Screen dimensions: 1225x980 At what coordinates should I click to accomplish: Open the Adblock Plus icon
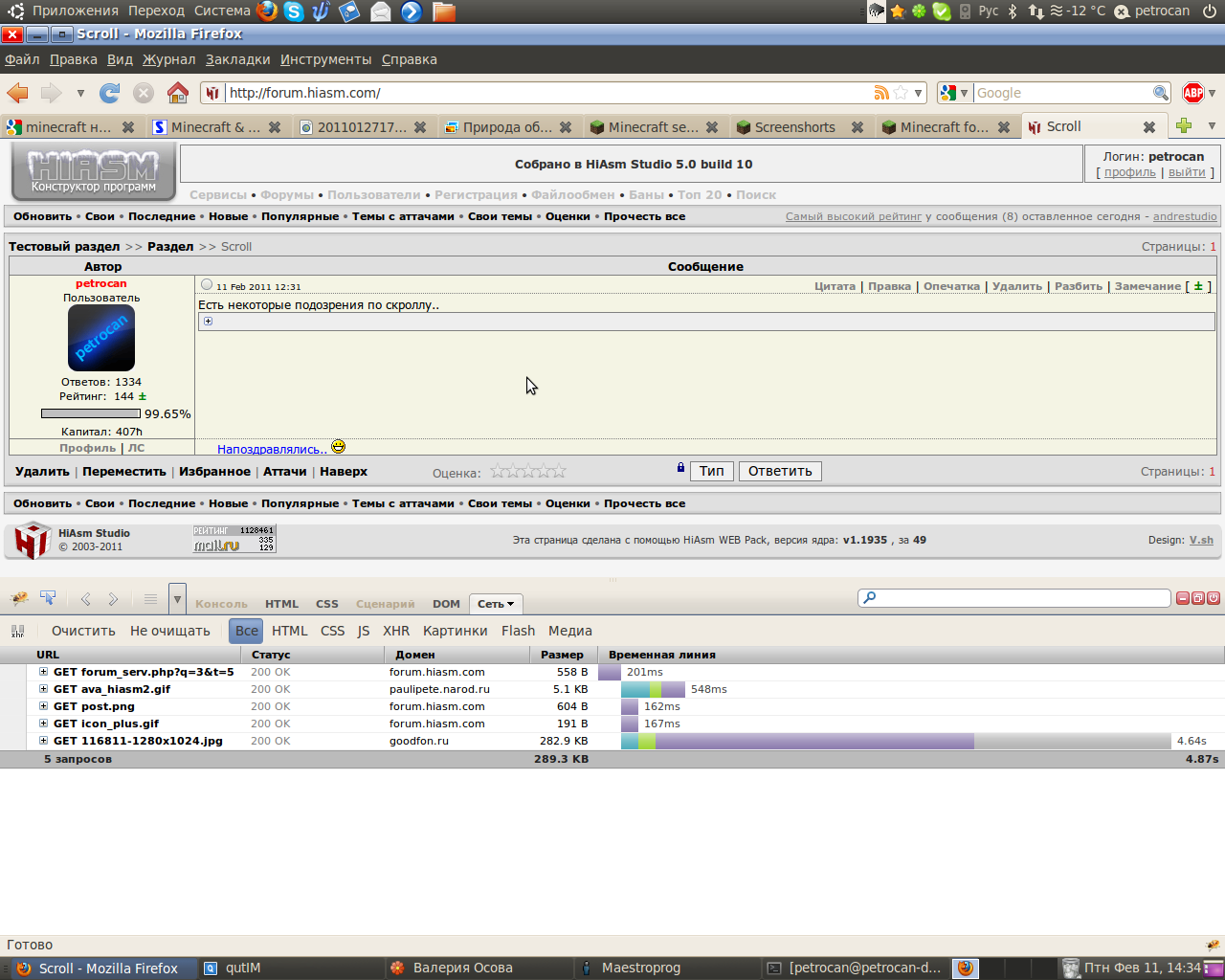click(x=1192, y=93)
